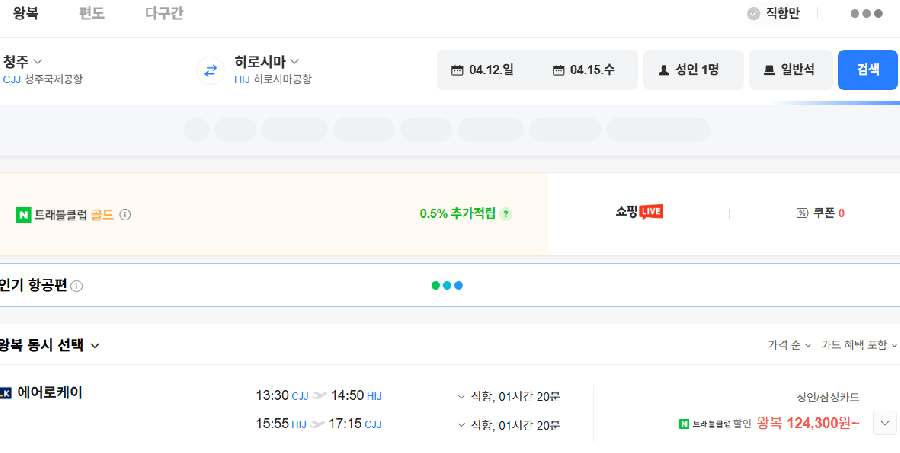Screen dimensions: 900x453
Task: Open the 쿠폰 coupon section
Action: pyautogui.click(x=820, y=213)
